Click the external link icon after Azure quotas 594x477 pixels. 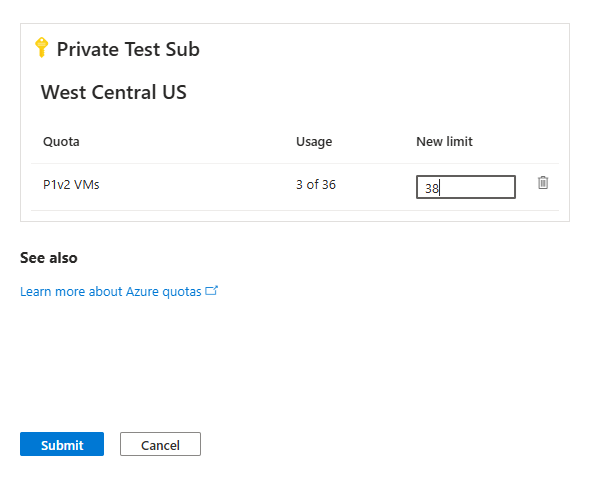click(211, 291)
